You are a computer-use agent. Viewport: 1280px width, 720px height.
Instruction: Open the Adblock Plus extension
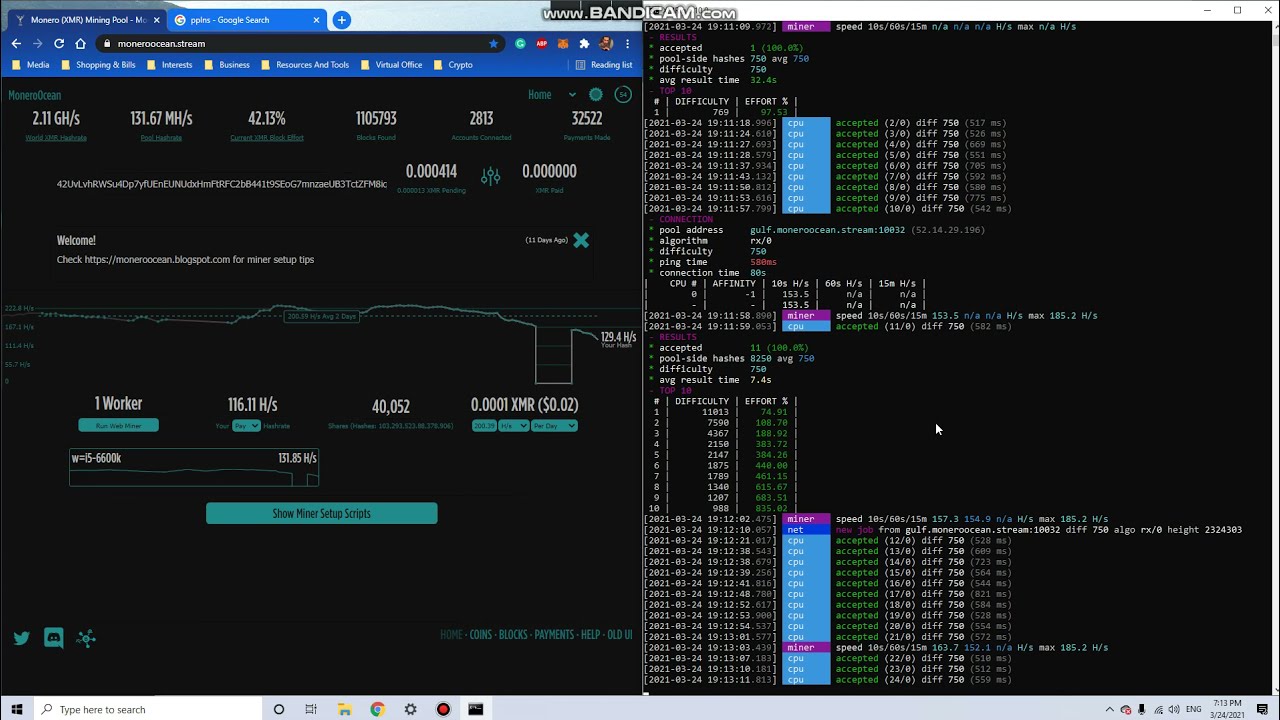(x=542, y=44)
